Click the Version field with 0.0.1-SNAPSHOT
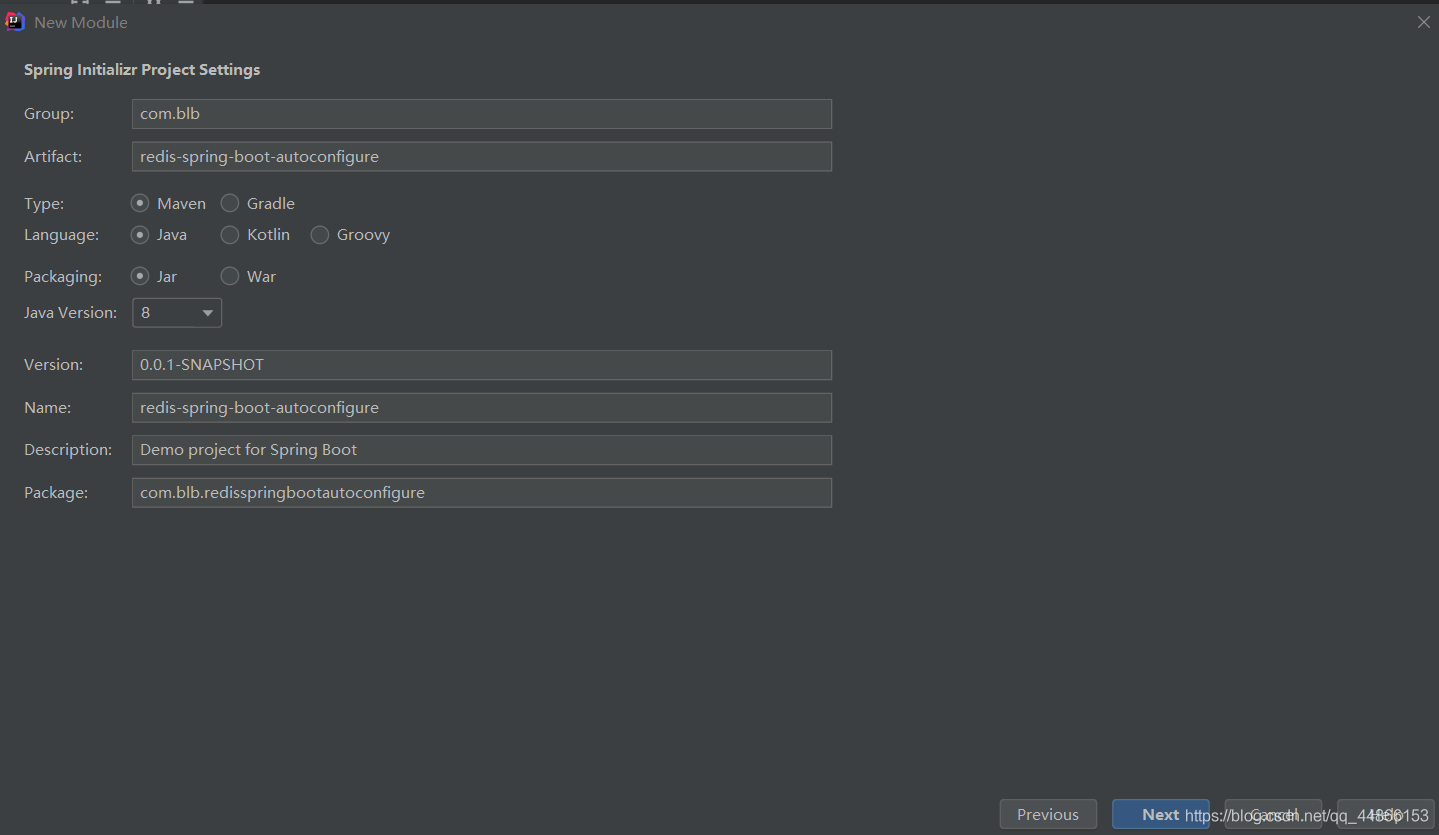Image resolution: width=1439 pixels, height=835 pixels. (x=481, y=365)
